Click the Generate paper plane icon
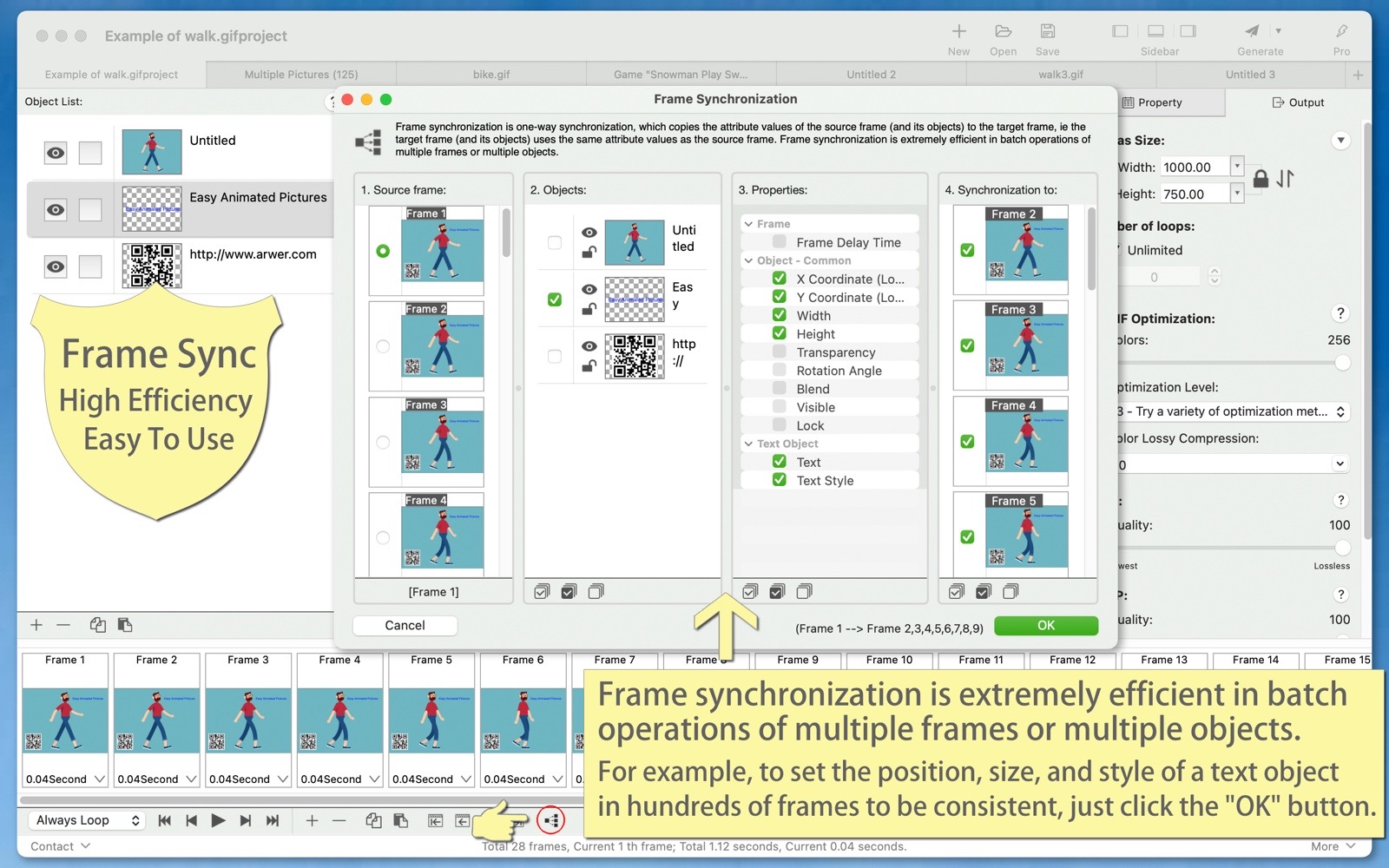The height and width of the screenshot is (868, 1389). 1252,31
